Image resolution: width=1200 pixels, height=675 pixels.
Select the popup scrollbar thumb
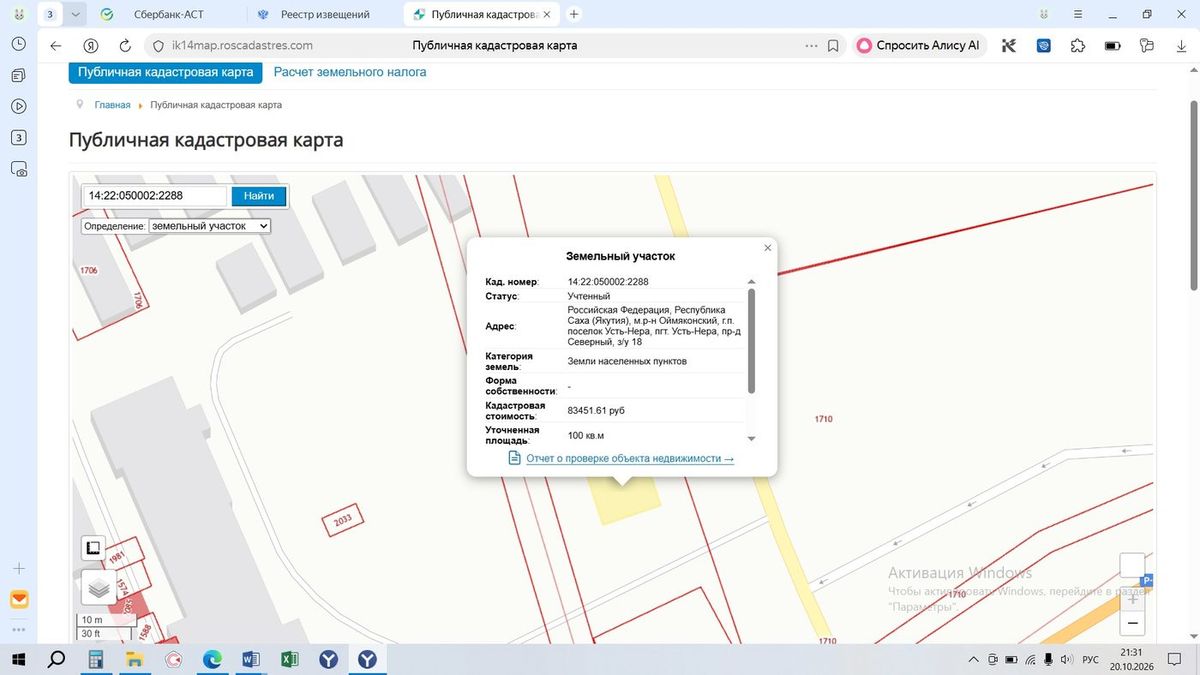click(751, 341)
